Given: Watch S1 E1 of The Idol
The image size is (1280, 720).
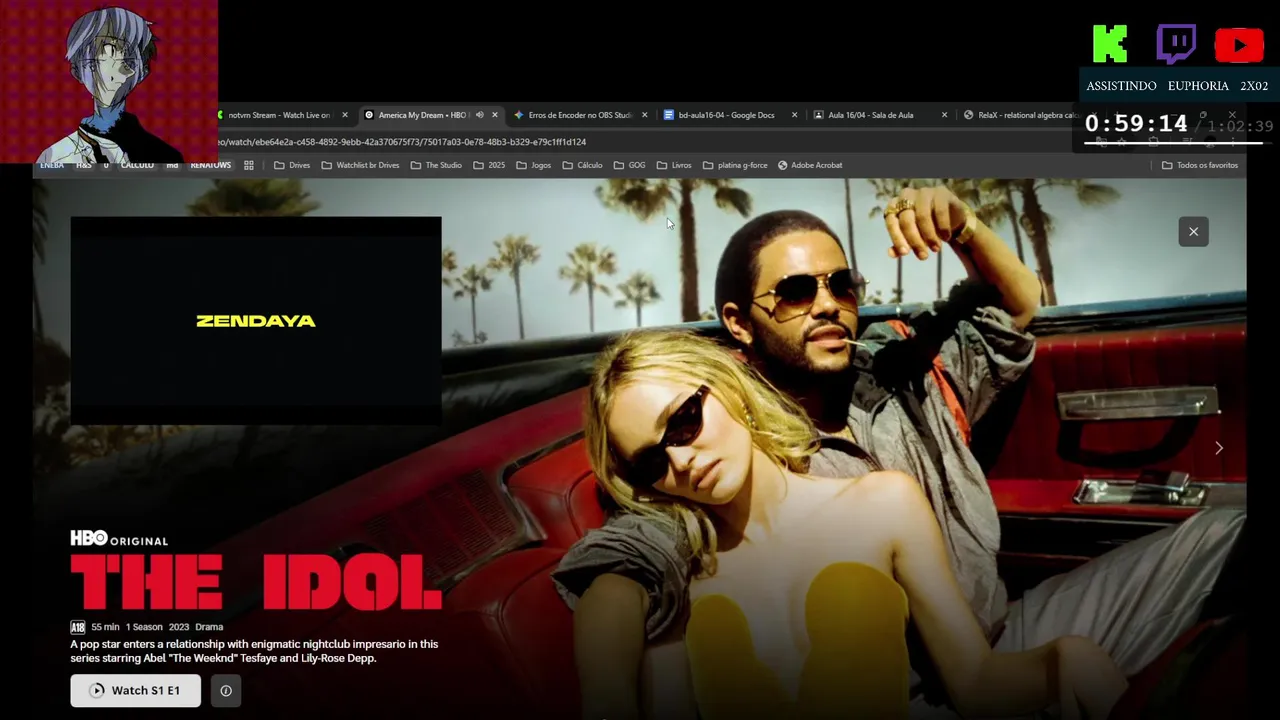Looking at the screenshot, I should pyautogui.click(x=135, y=690).
